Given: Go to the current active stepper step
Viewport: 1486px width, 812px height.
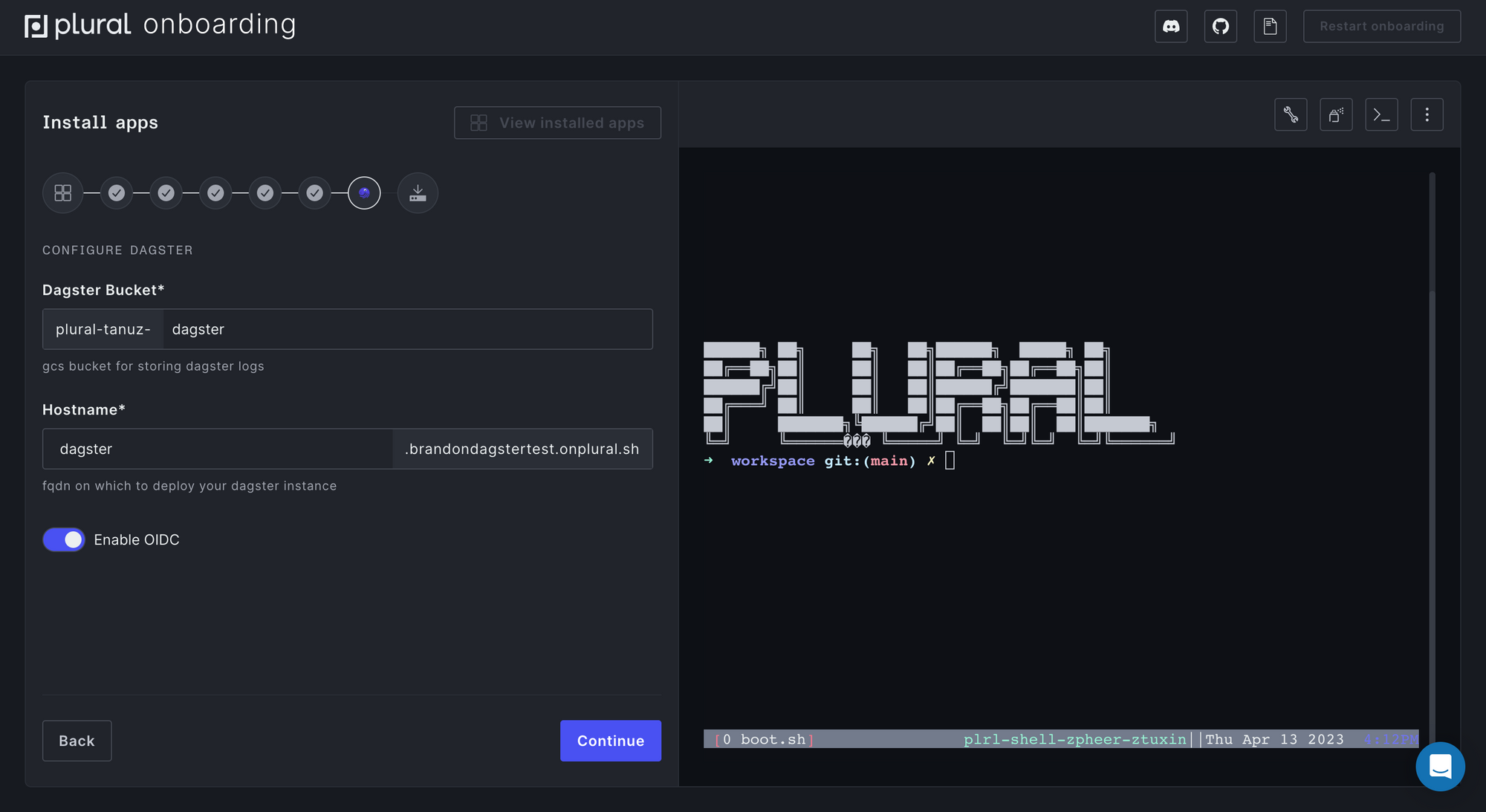Looking at the screenshot, I should [364, 193].
